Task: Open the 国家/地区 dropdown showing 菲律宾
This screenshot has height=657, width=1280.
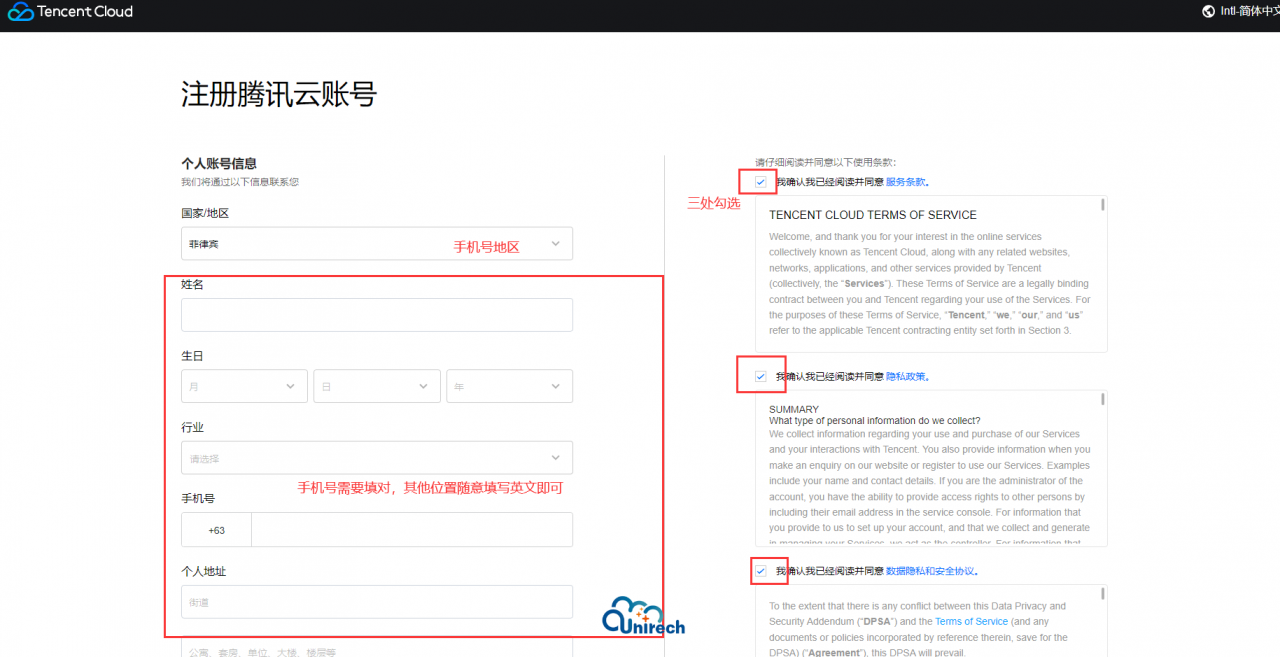Action: pyautogui.click(x=376, y=243)
